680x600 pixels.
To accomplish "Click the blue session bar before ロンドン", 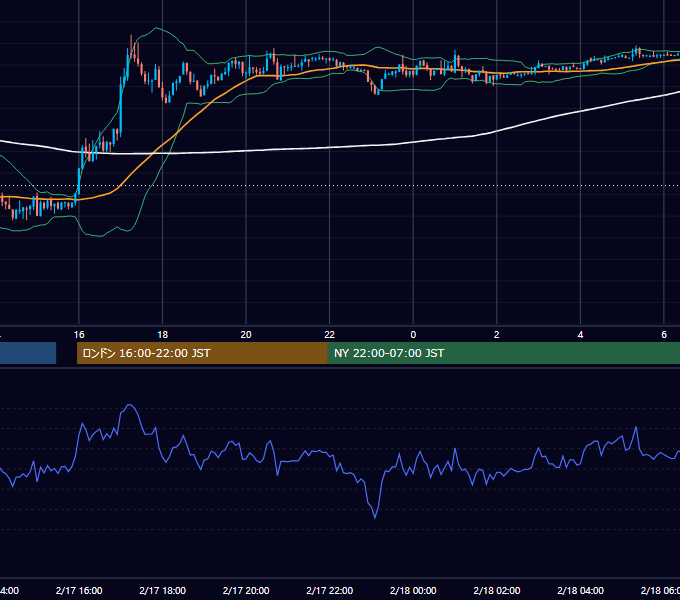I will (28, 353).
